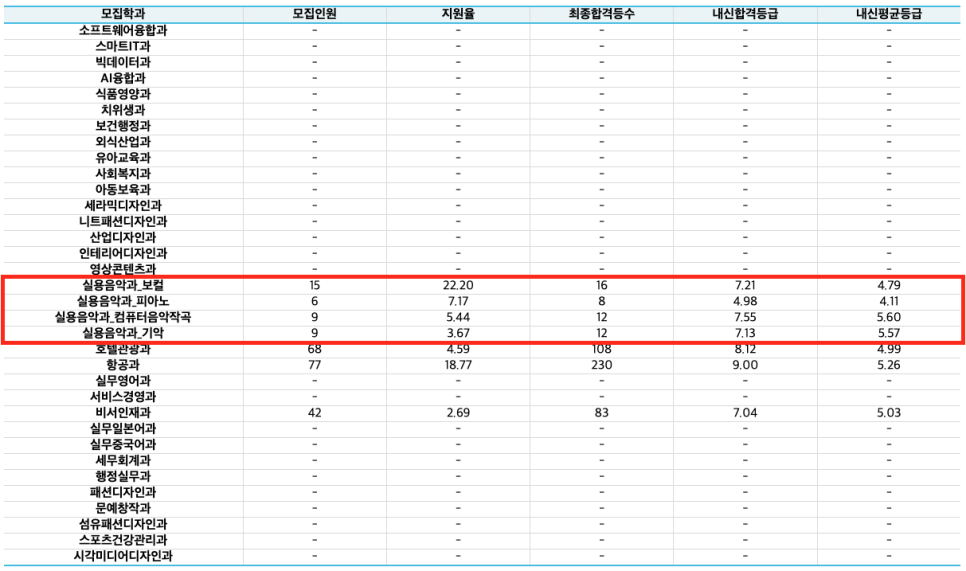Click the 모집인원 column header
The height and width of the screenshot is (571, 966).
click(314, 14)
